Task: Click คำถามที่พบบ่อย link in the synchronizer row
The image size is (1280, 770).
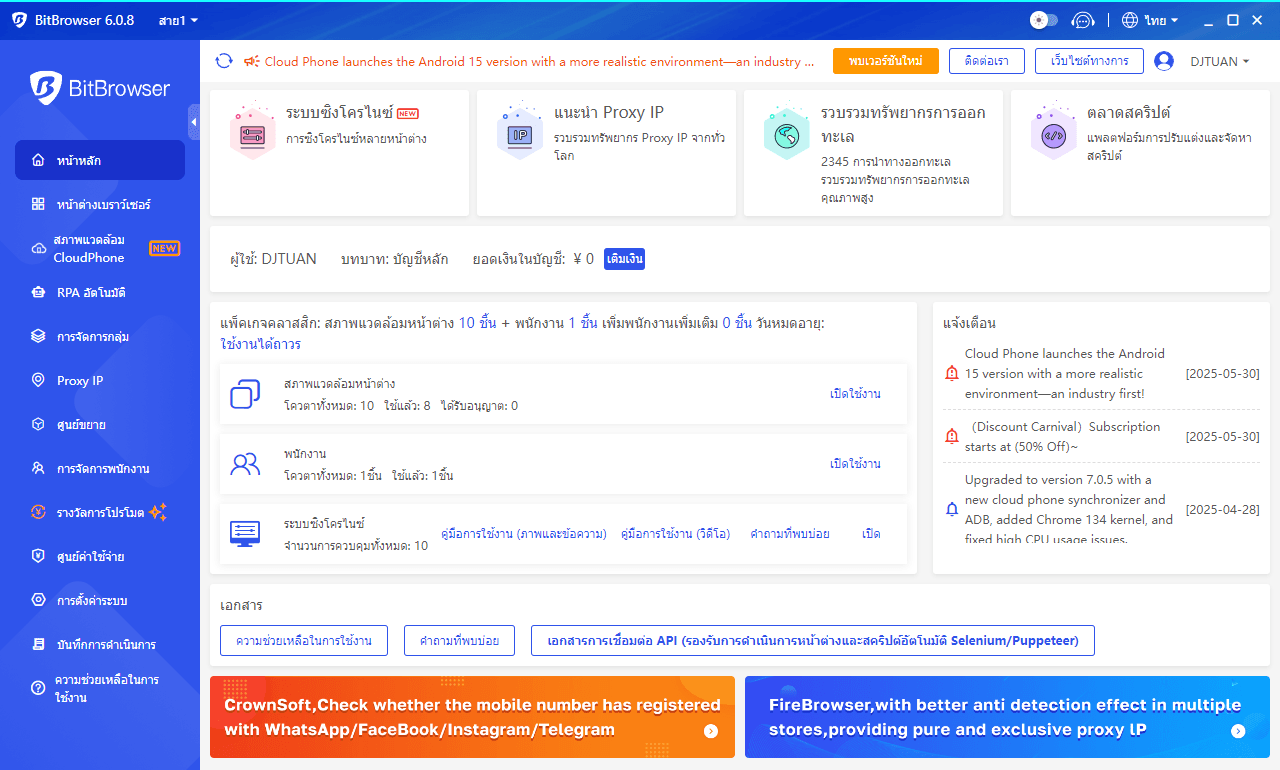Action: pyautogui.click(x=790, y=534)
